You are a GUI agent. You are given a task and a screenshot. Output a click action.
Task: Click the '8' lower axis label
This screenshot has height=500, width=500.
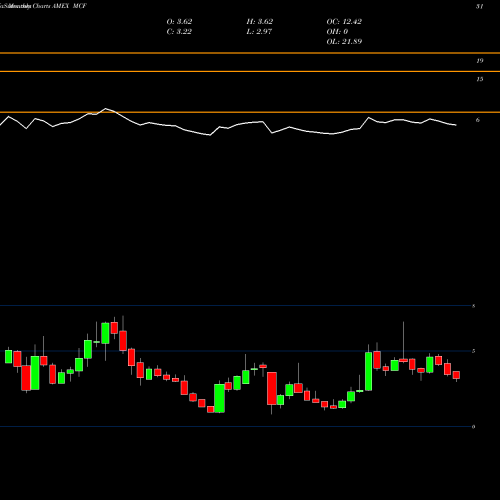(474, 306)
